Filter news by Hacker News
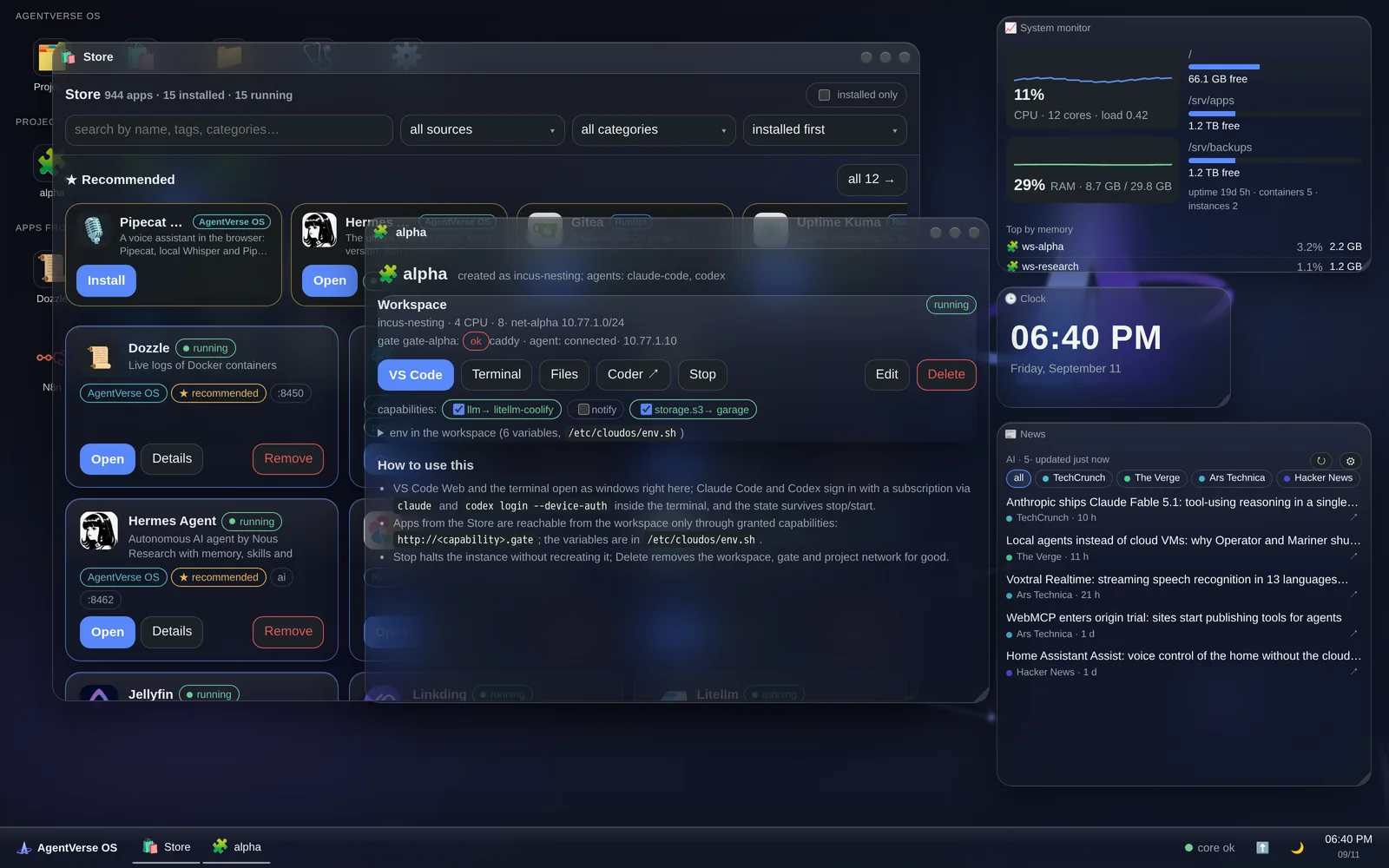Image resolution: width=1389 pixels, height=868 pixels. click(x=1318, y=478)
